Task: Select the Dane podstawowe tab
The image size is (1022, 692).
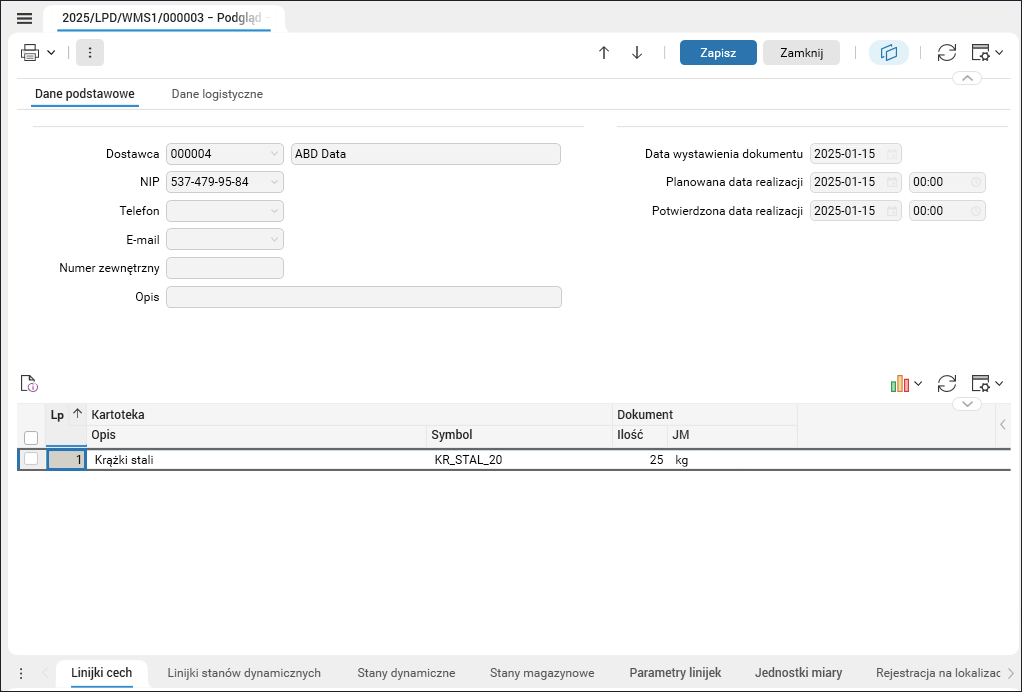Action: point(85,94)
